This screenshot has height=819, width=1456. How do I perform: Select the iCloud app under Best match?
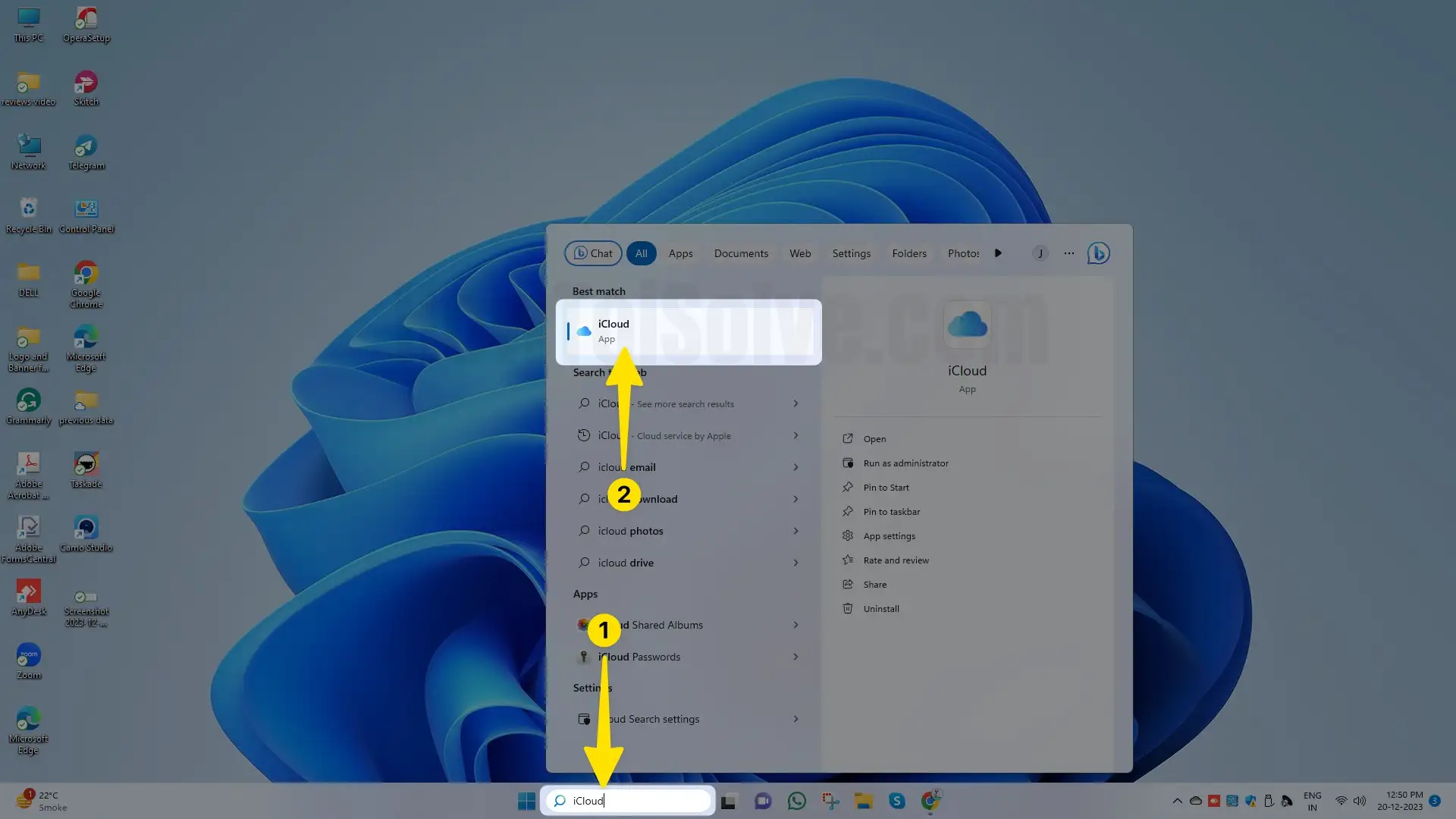[x=689, y=331]
